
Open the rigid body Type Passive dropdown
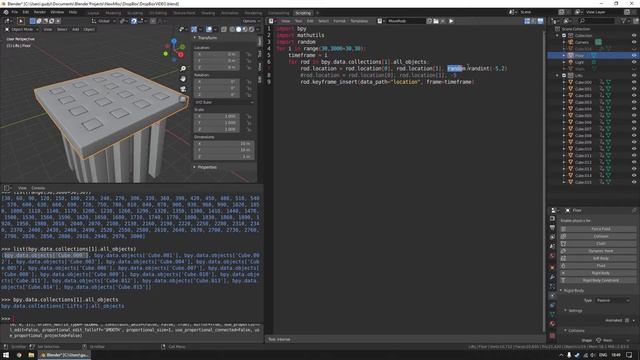point(612,300)
